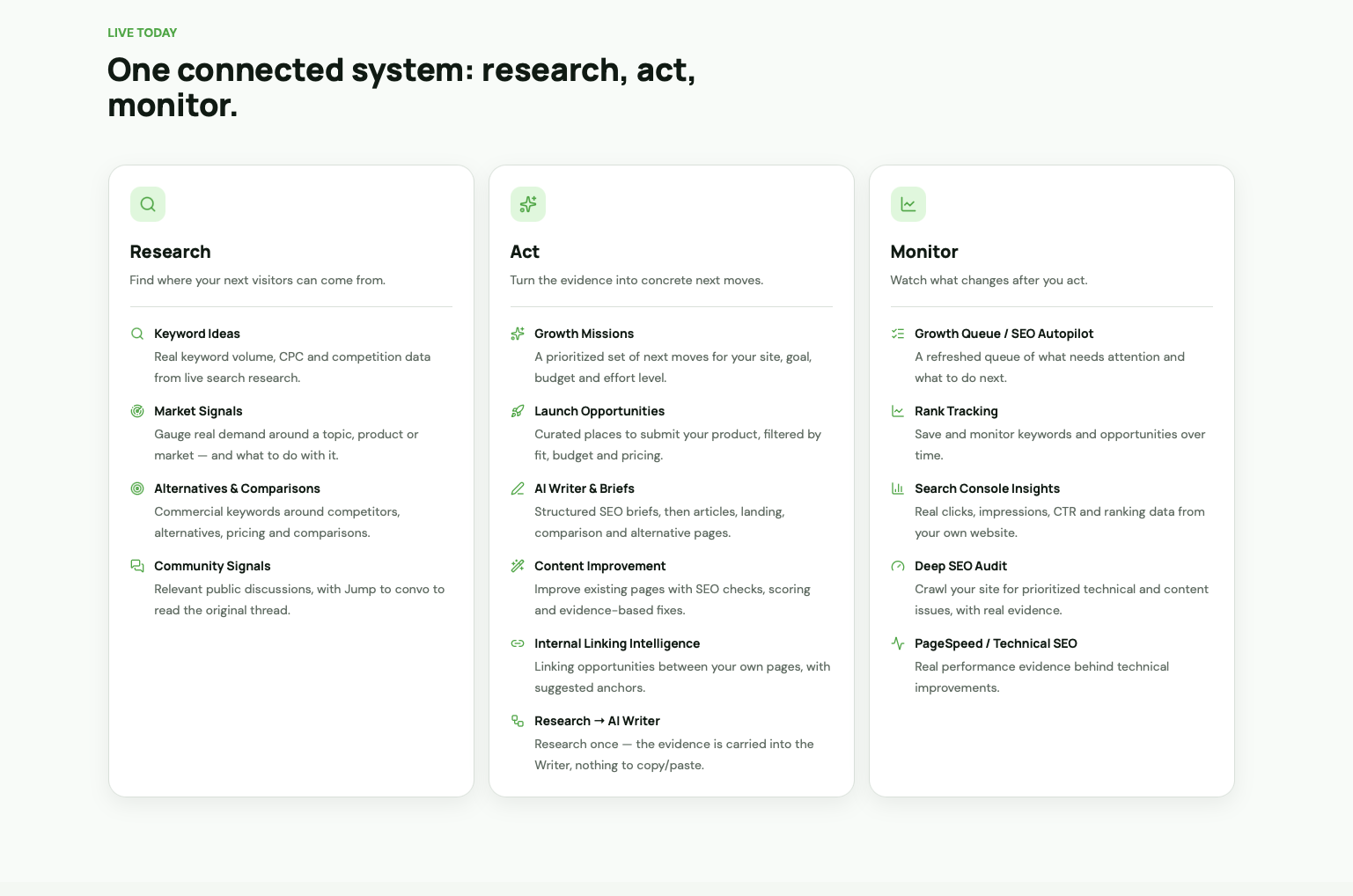The image size is (1353, 896).
Task: Click the workflow icon beside Research → AI Writer
Action: [x=518, y=721]
